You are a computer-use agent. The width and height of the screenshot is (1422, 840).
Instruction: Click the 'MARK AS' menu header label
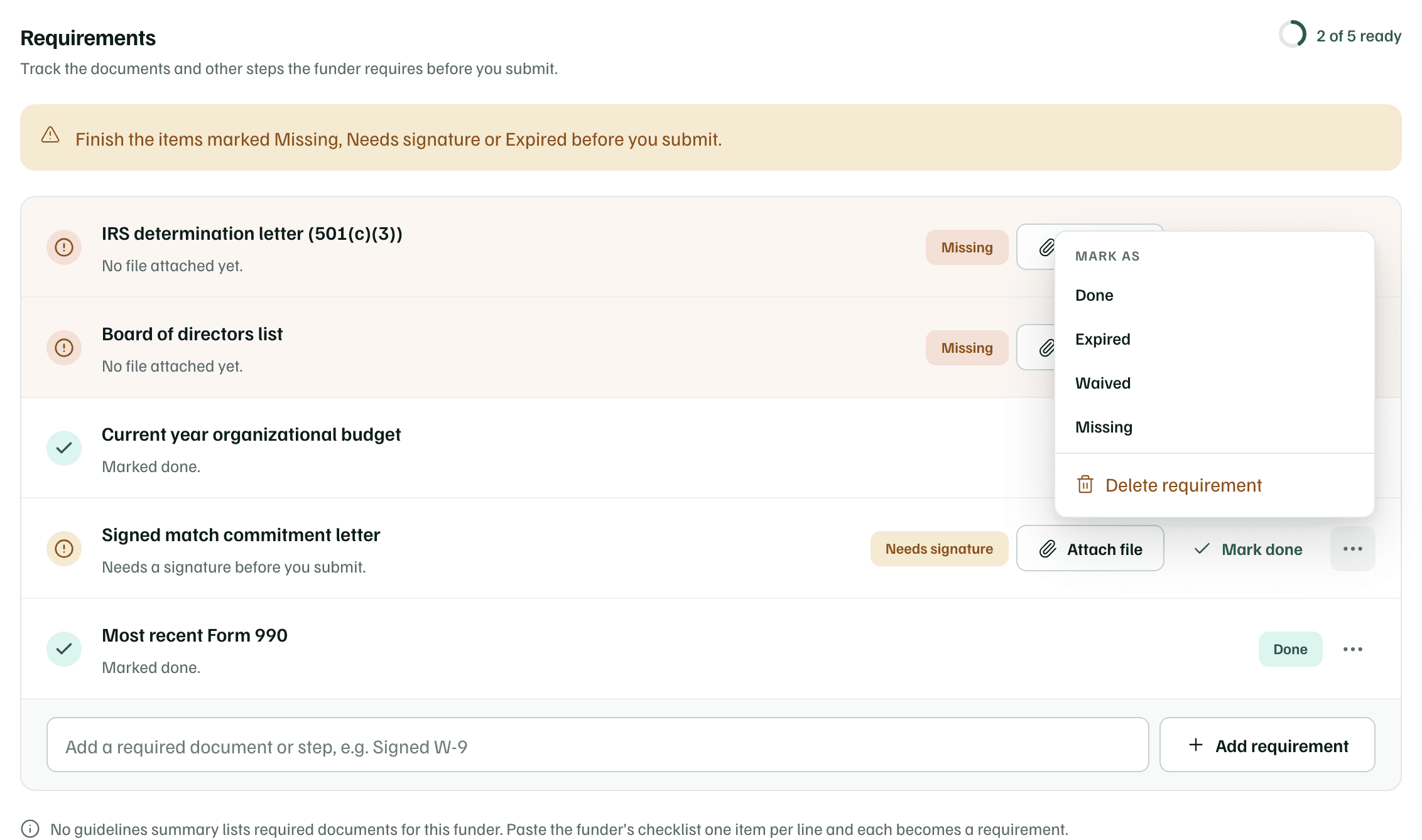[1107, 256]
